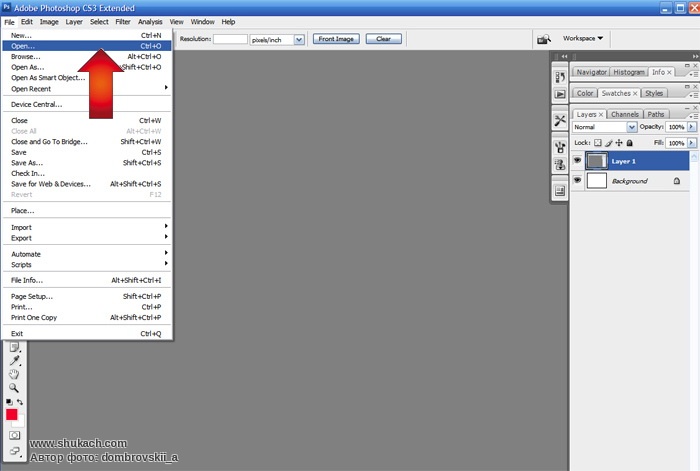Screen dimensions: 700x471
Task: Expand the Import submenu
Action: pos(86,227)
